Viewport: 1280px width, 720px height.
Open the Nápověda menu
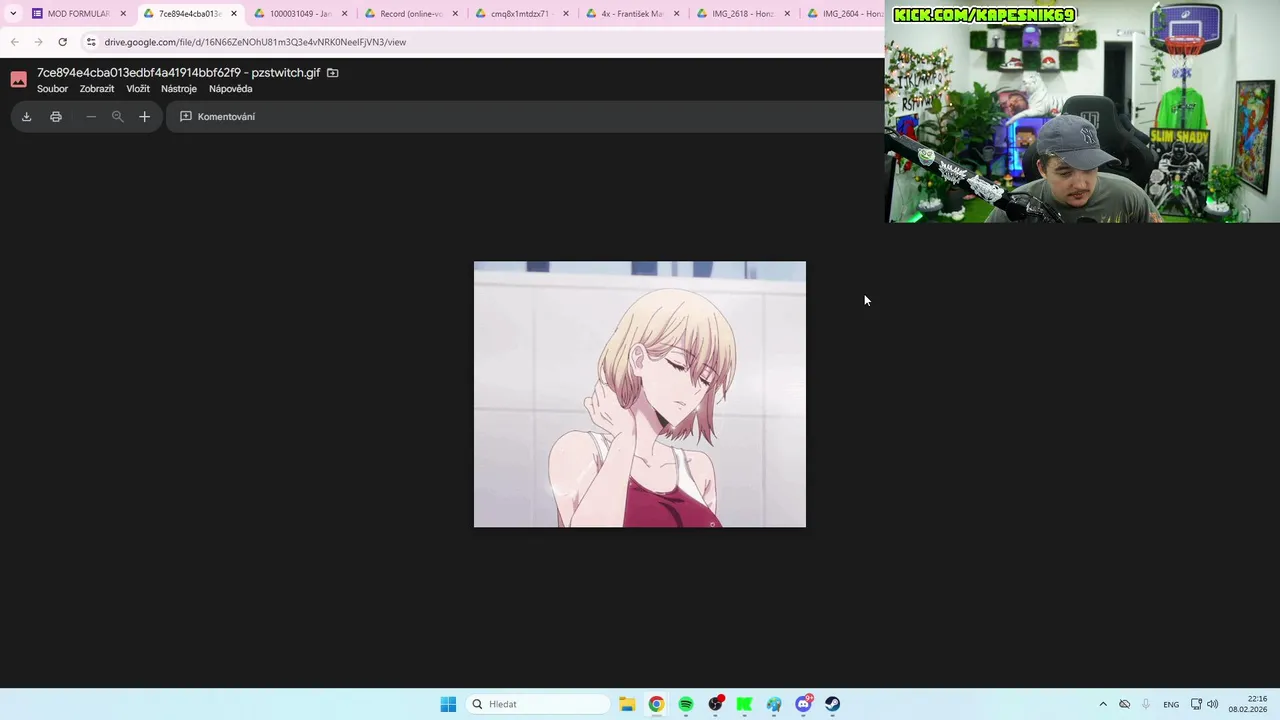coord(230,89)
